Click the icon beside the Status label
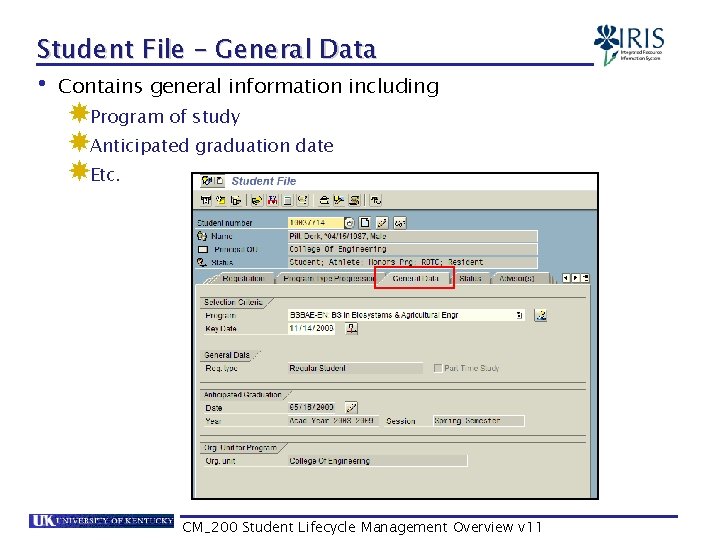Viewport: 720px width, 540px height. click(202, 262)
